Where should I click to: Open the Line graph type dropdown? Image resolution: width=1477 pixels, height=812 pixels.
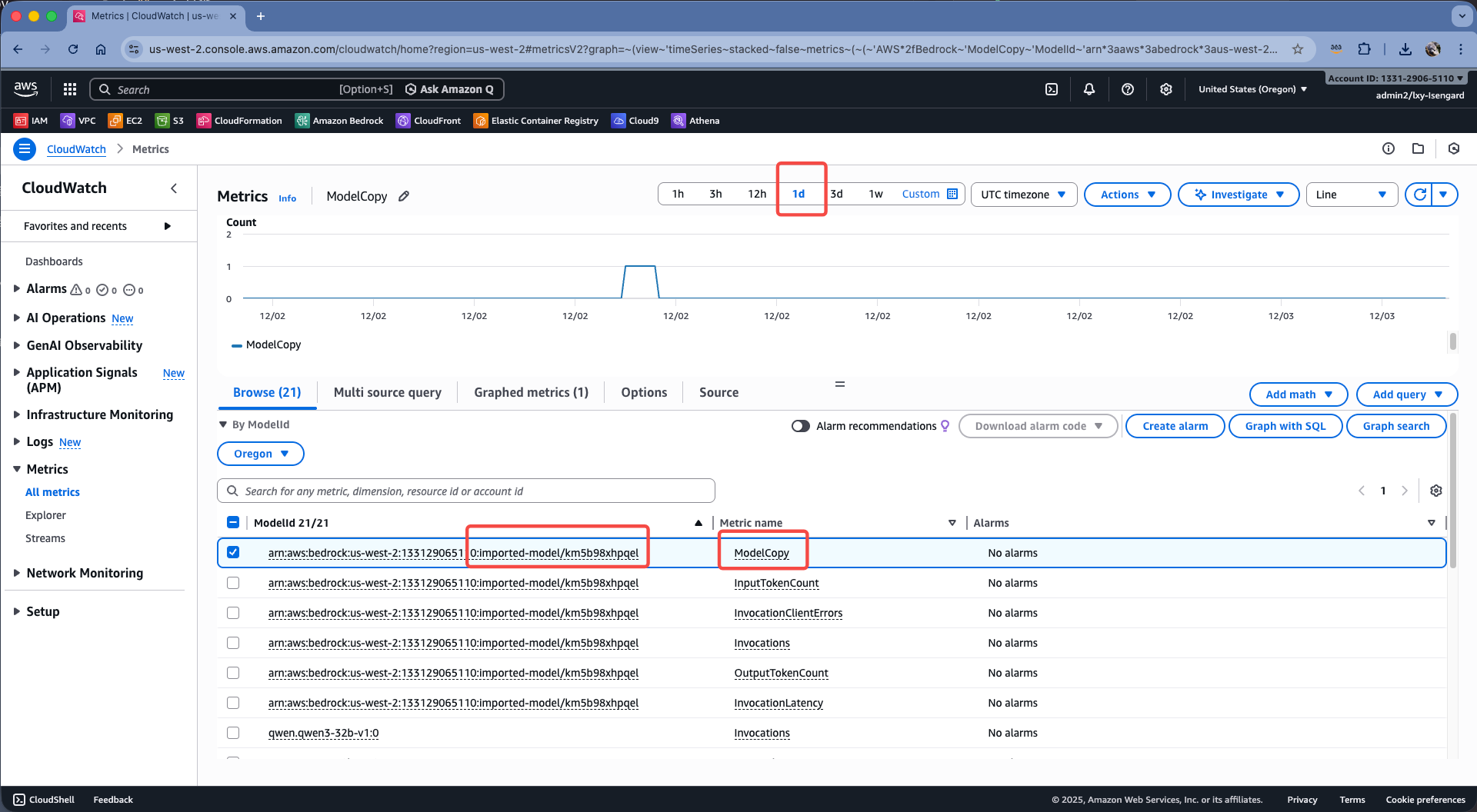click(1351, 195)
